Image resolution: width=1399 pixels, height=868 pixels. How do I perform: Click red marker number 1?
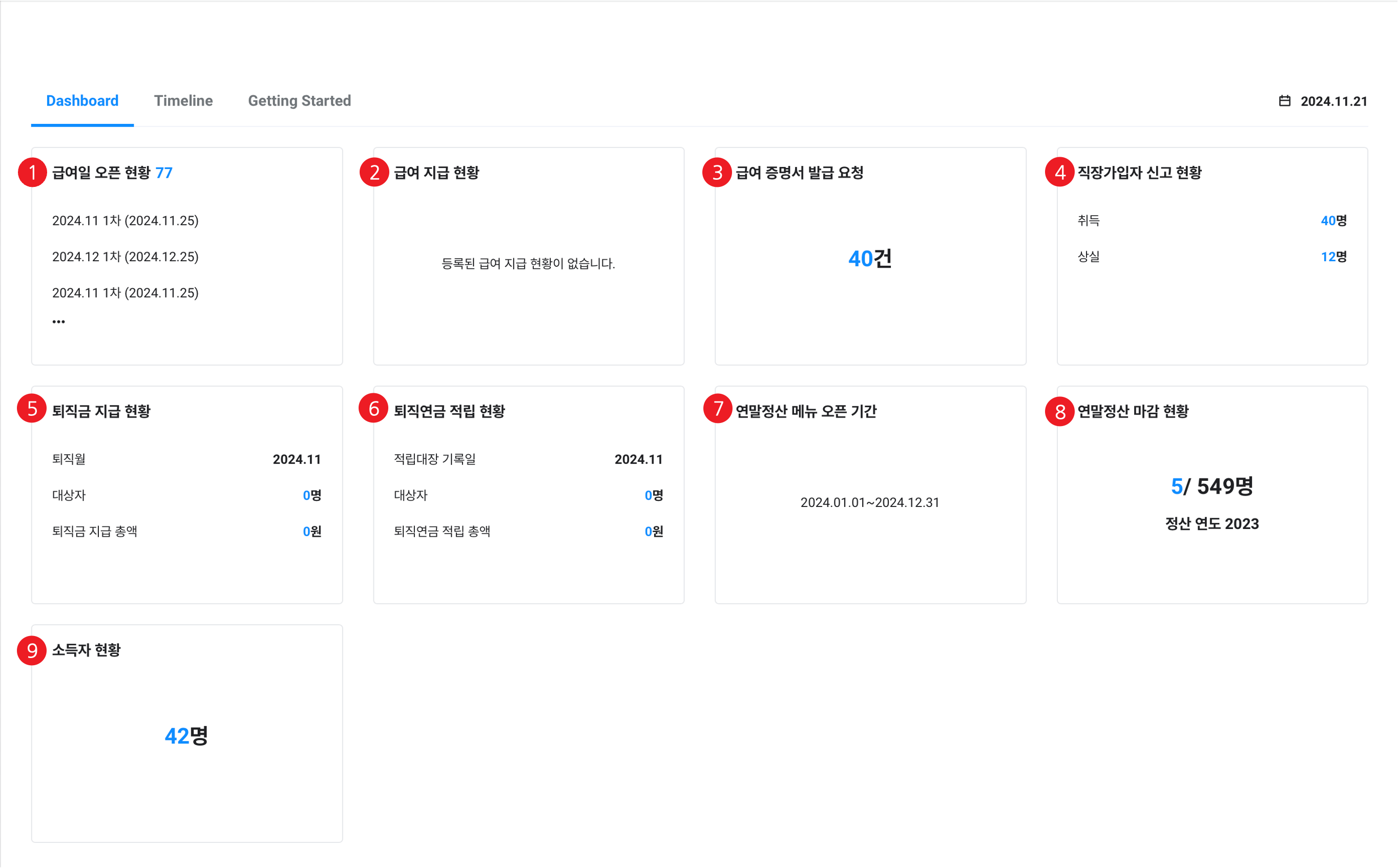pyautogui.click(x=32, y=172)
